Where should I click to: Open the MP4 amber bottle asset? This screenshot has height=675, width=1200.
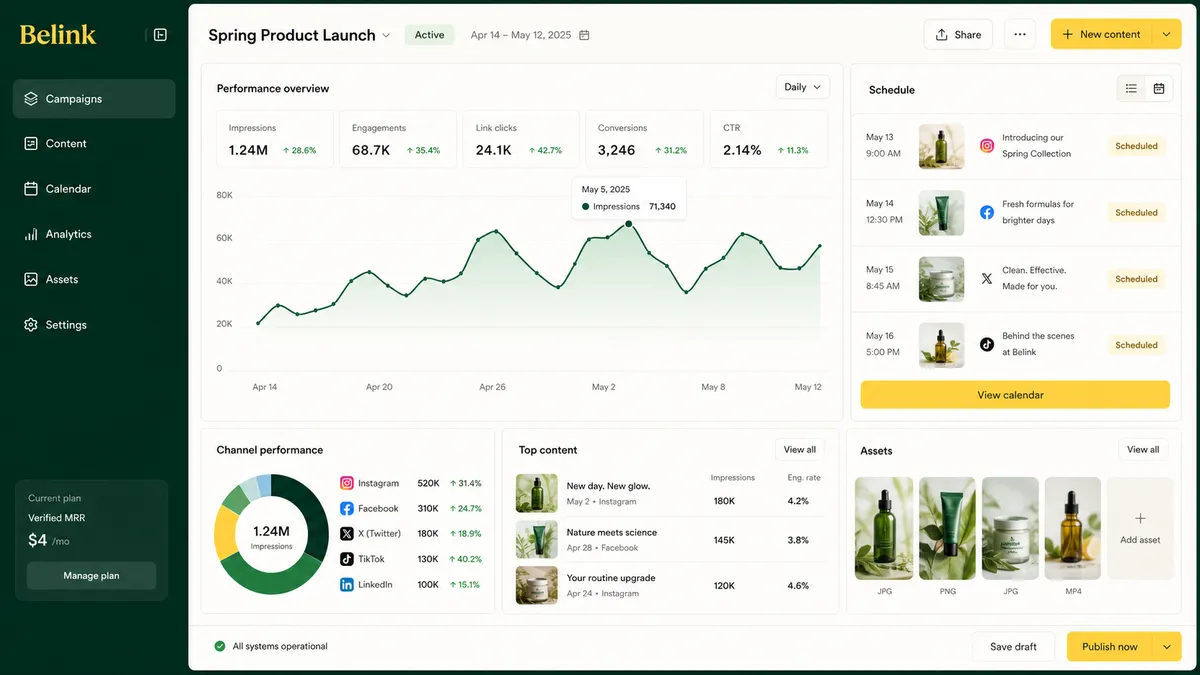click(x=1073, y=528)
